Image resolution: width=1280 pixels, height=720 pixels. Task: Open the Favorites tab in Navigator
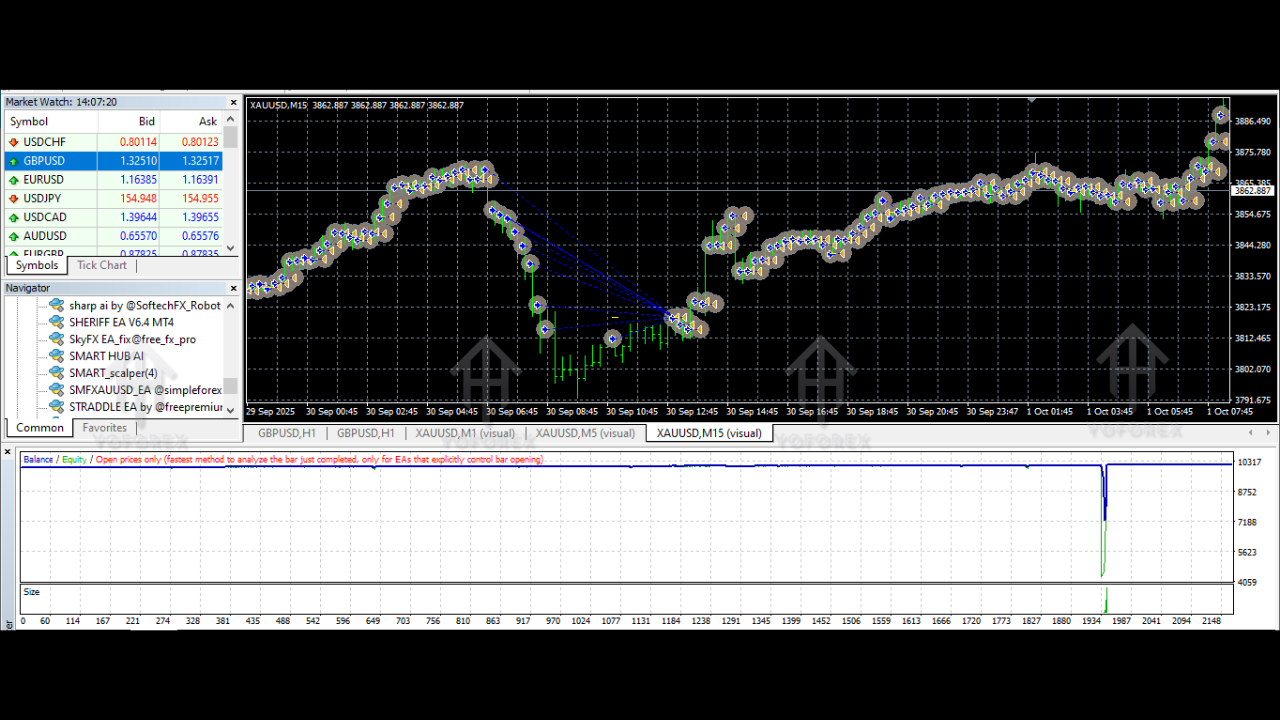(104, 427)
